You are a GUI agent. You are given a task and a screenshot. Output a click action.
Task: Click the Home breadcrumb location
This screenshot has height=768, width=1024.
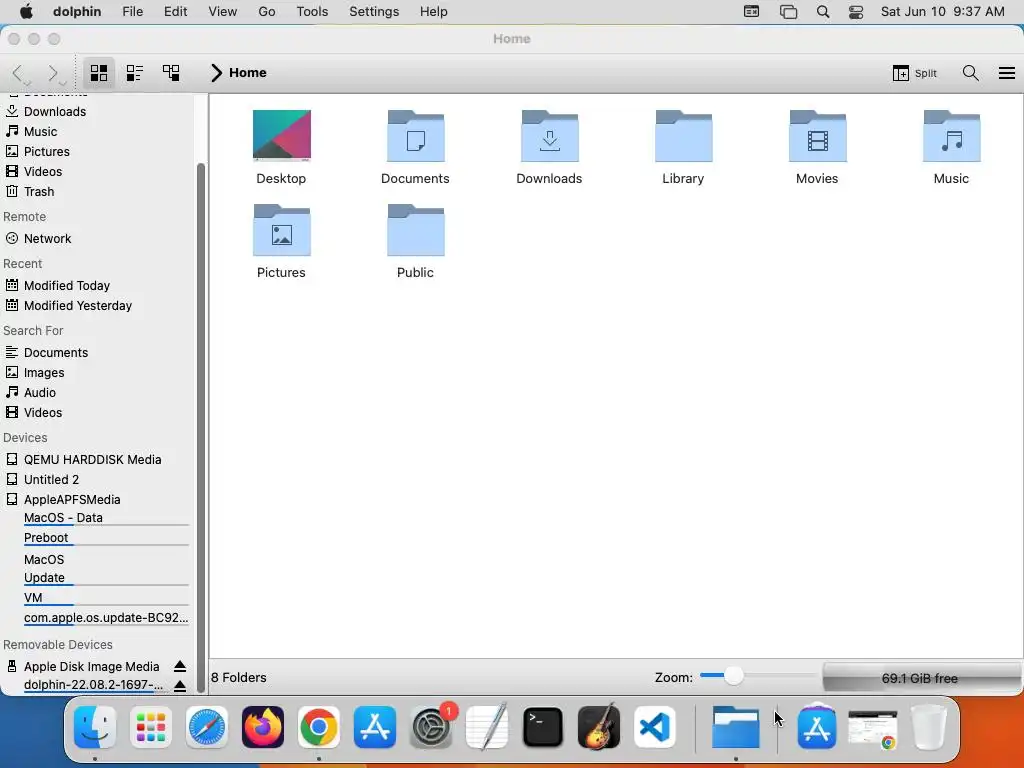(x=248, y=72)
